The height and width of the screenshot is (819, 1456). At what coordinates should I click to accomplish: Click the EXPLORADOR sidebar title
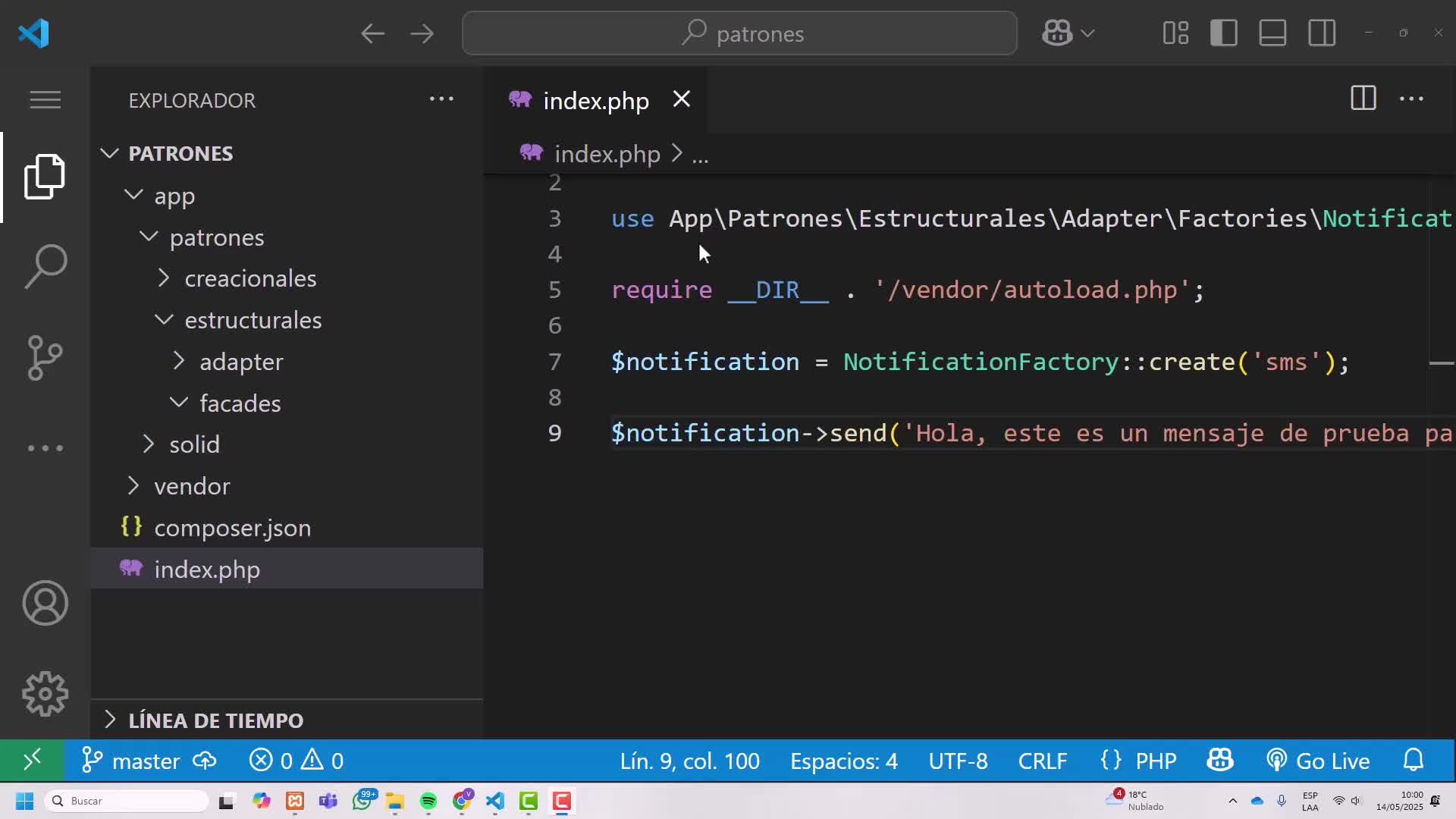click(192, 100)
